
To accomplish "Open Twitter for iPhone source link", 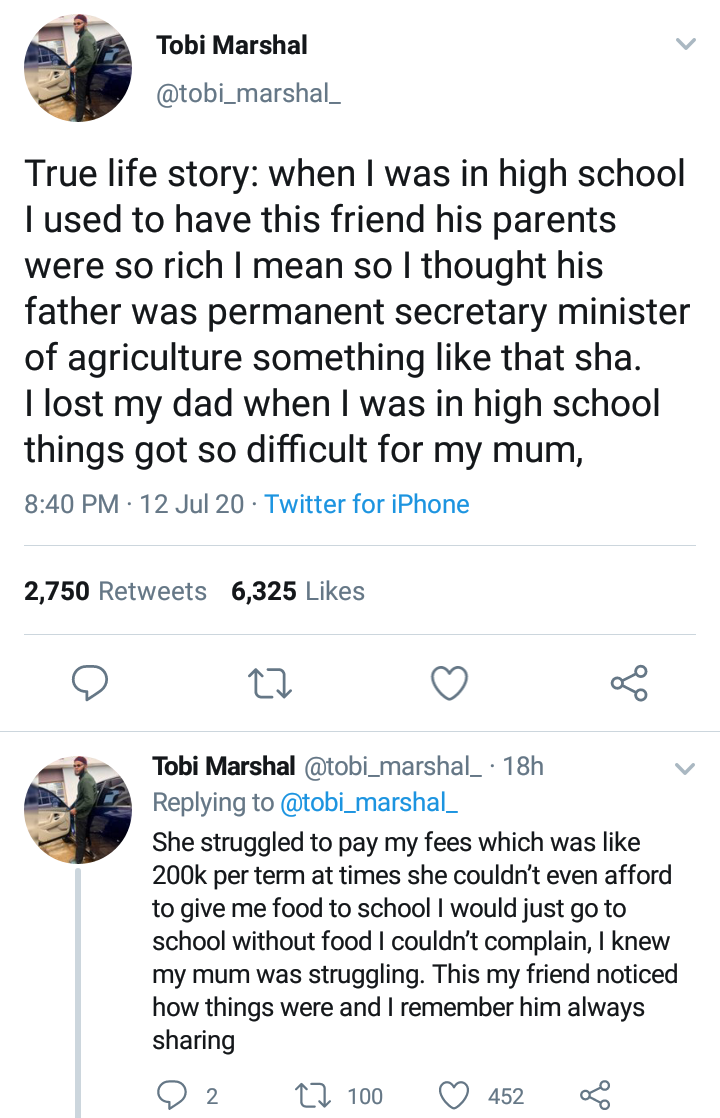I will 367,504.
